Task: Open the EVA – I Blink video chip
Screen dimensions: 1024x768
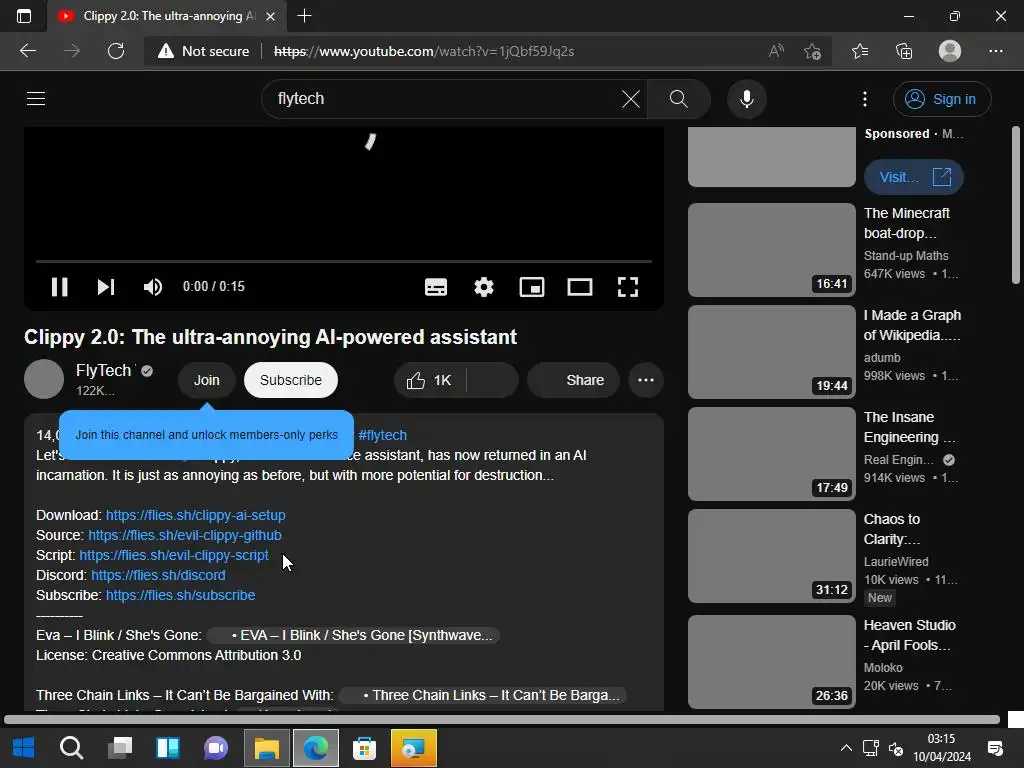Action: click(353, 635)
